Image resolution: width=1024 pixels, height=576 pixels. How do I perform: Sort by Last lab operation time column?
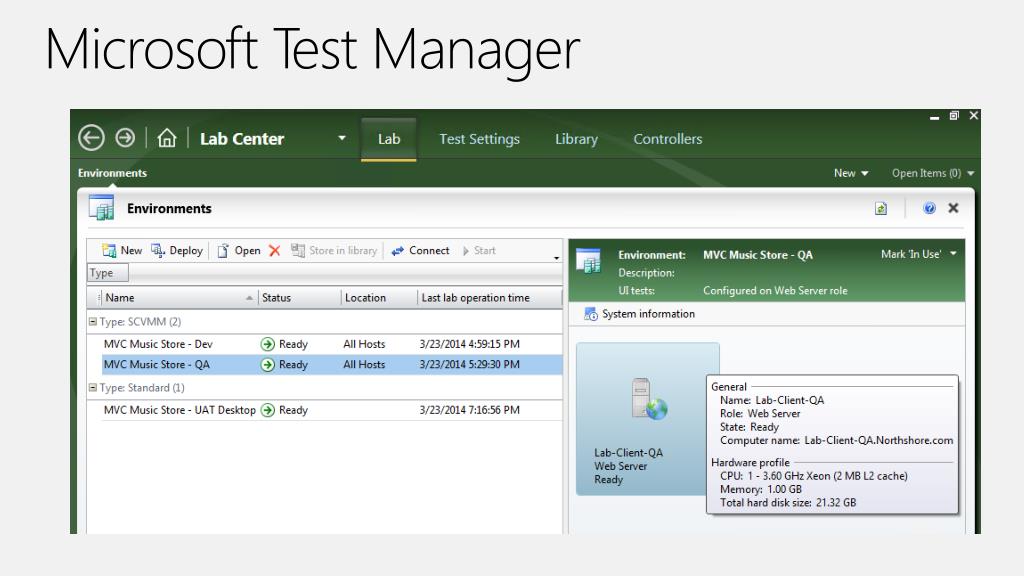point(489,298)
